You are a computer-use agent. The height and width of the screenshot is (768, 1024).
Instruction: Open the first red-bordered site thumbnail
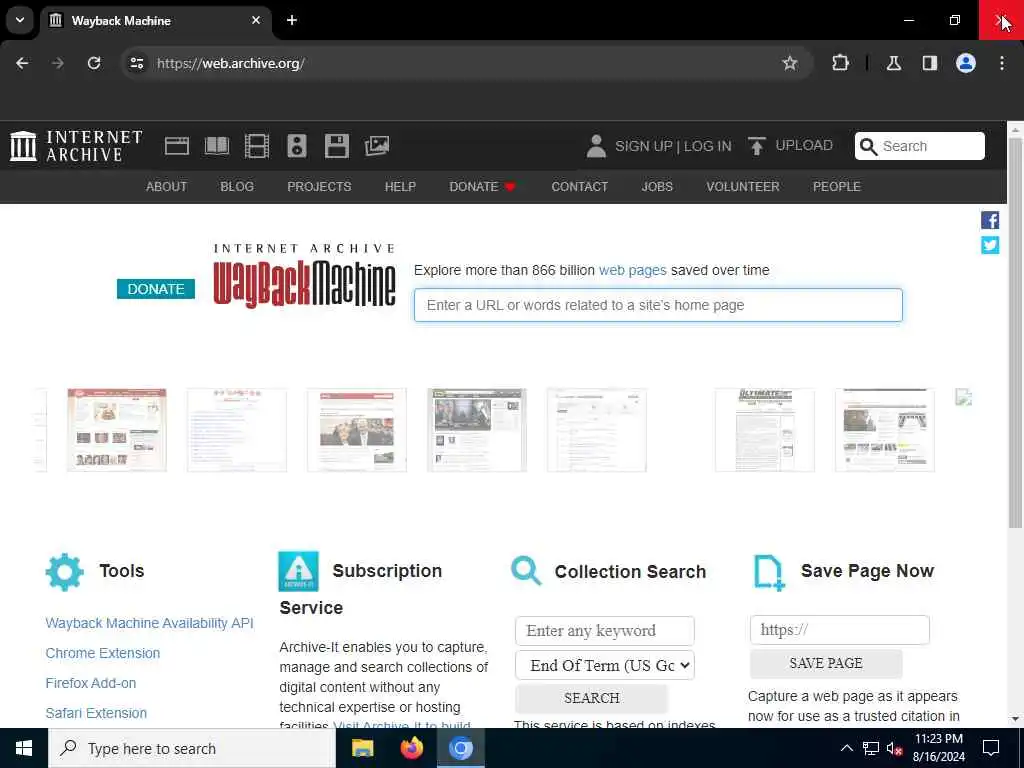pyautogui.click(x=117, y=430)
